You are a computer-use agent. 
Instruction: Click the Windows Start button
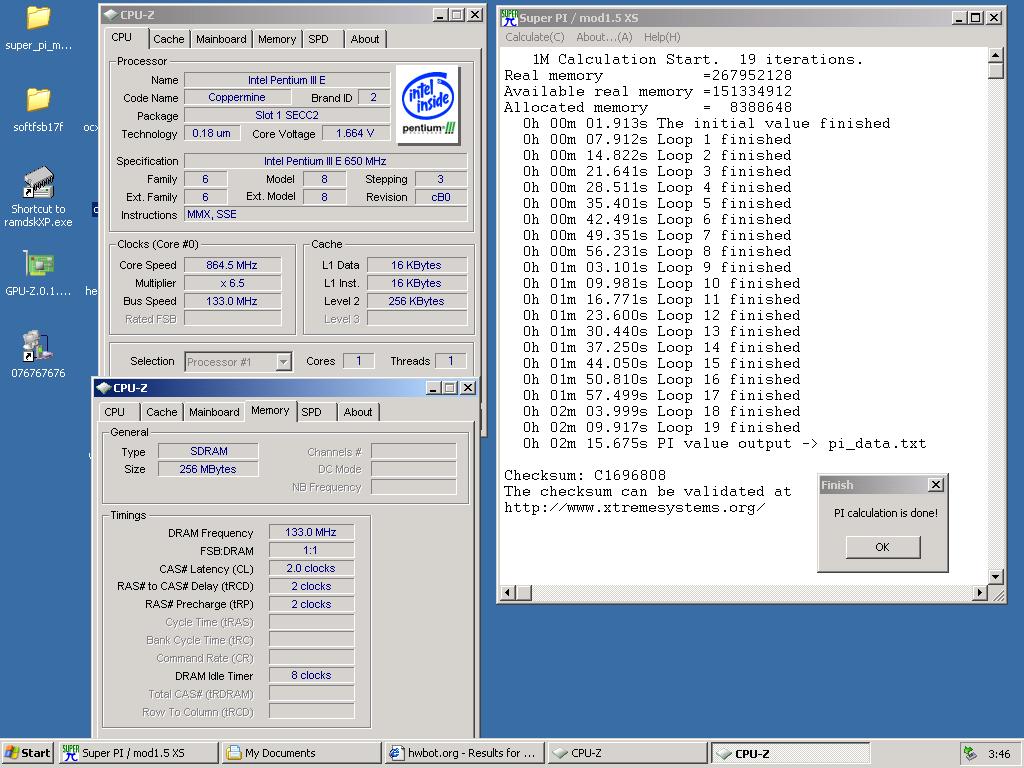(x=27, y=753)
